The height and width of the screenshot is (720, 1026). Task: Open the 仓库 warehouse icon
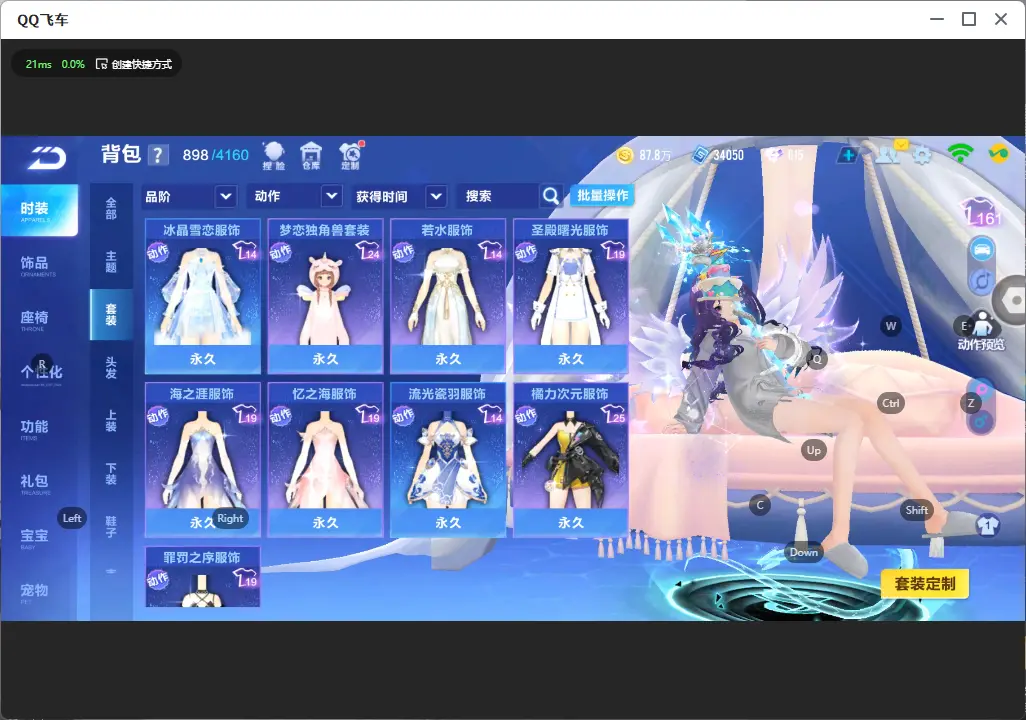(311, 156)
